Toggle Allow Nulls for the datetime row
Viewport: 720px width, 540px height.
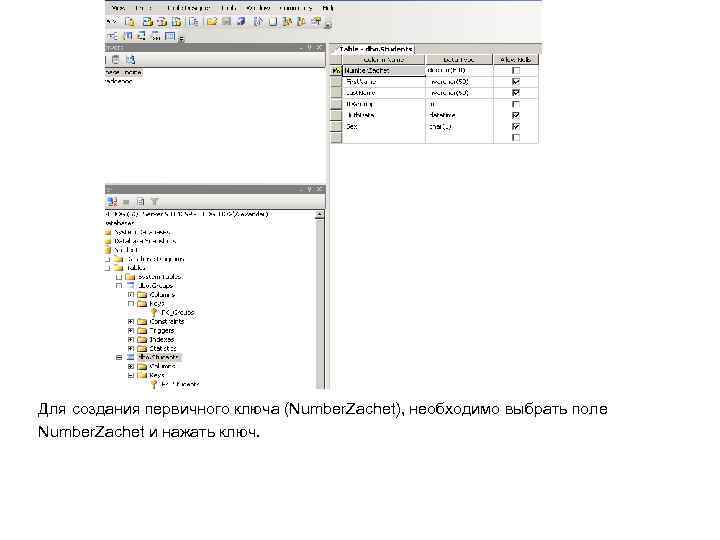[516, 115]
